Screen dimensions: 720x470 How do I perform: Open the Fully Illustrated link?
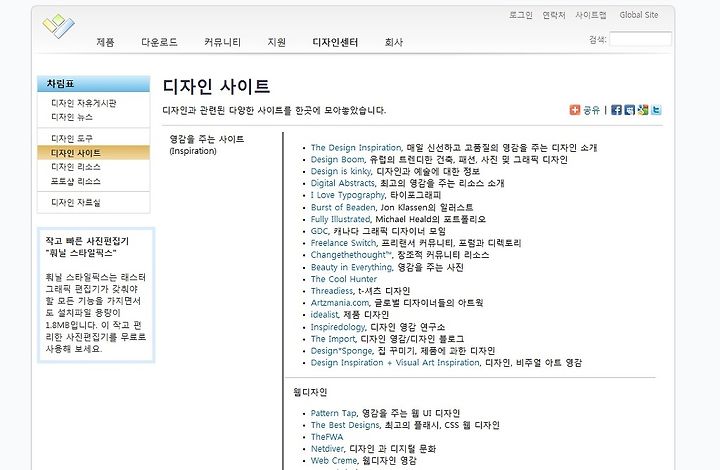(340, 219)
